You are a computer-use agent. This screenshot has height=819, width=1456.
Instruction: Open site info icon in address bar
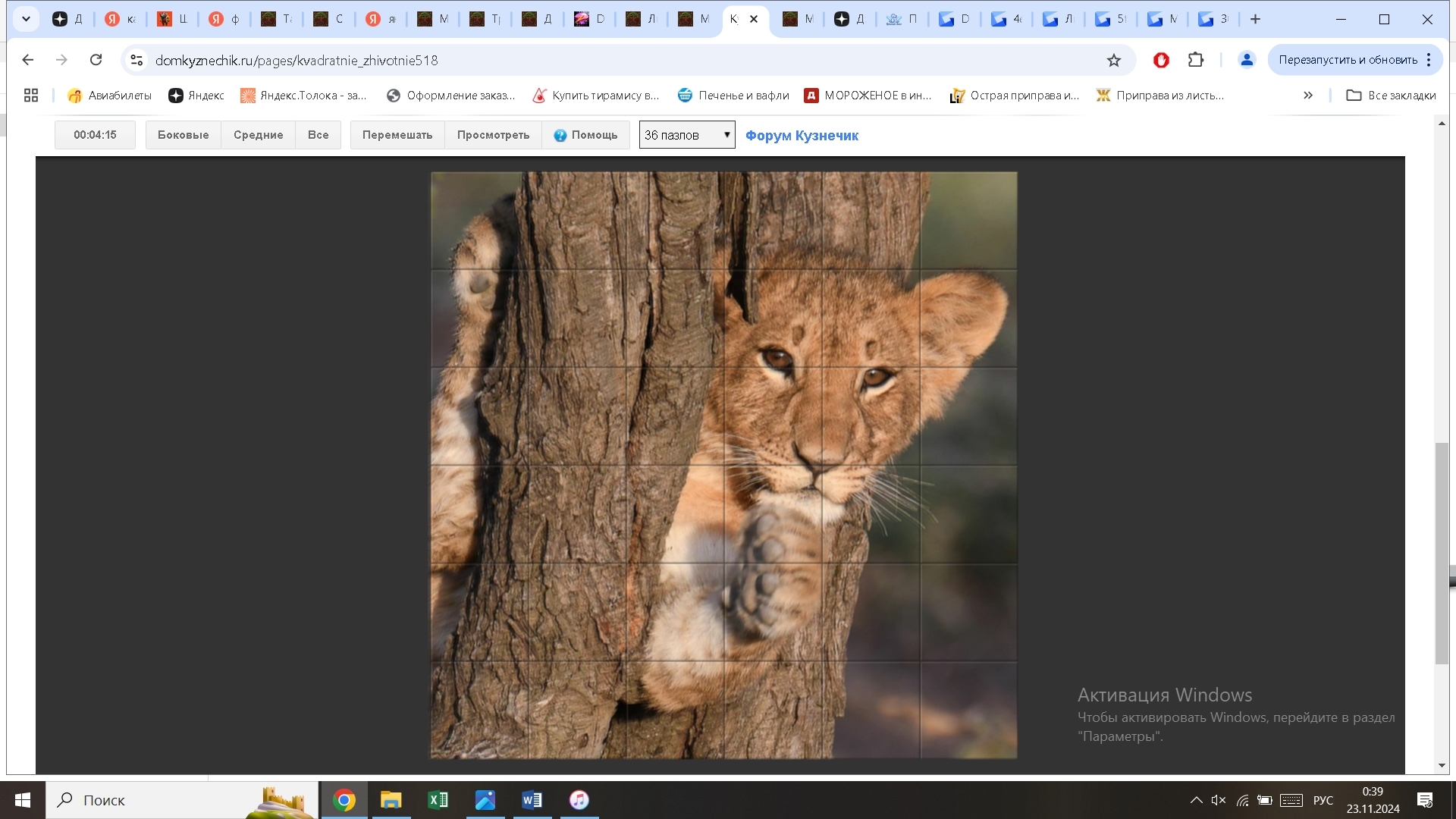click(136, 60)
